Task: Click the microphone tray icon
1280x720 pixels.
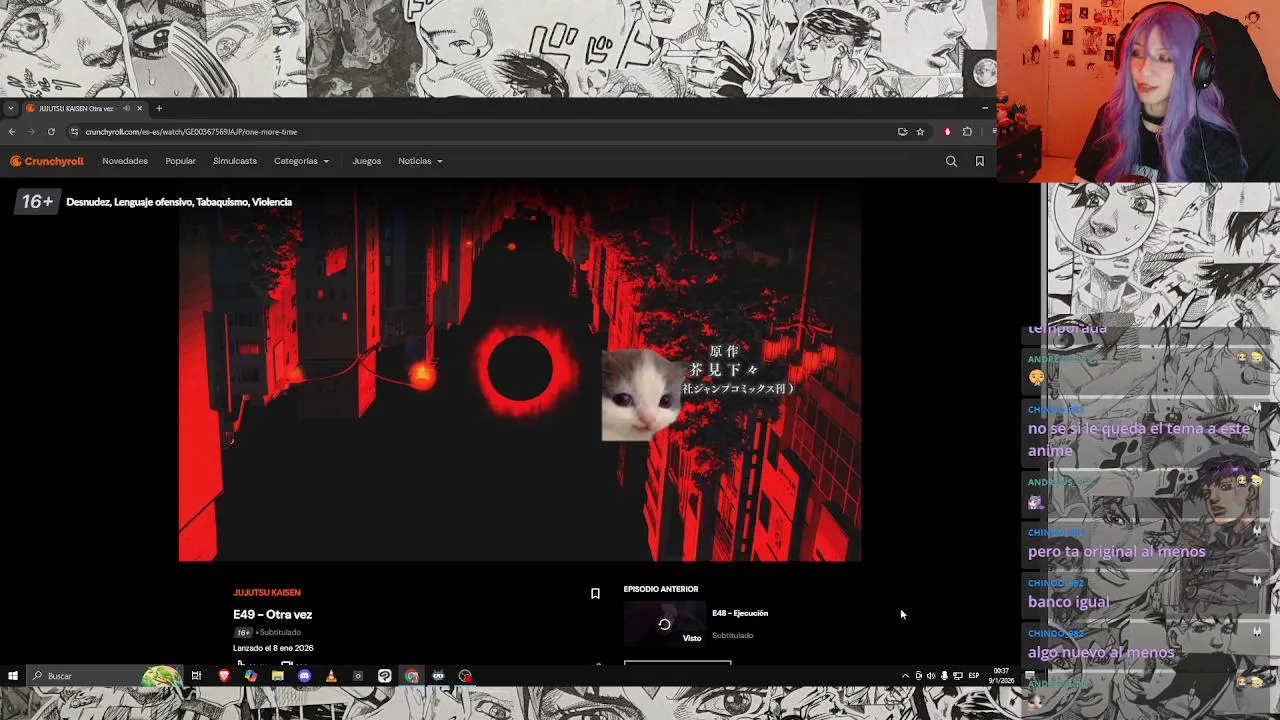Action: pos(944,676)
